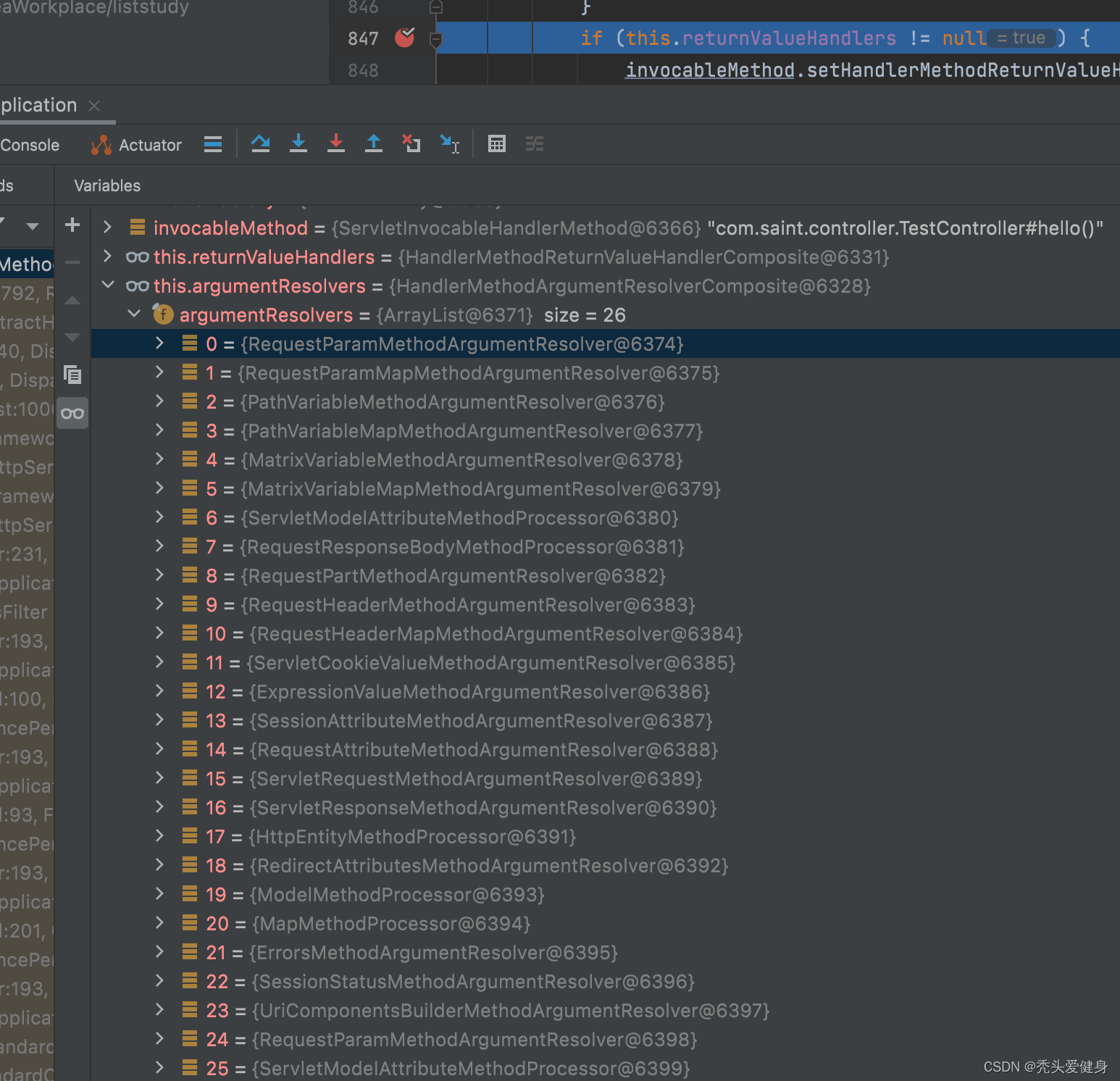Collapse the this.argumentResolvers watch node

coord(108,285)
